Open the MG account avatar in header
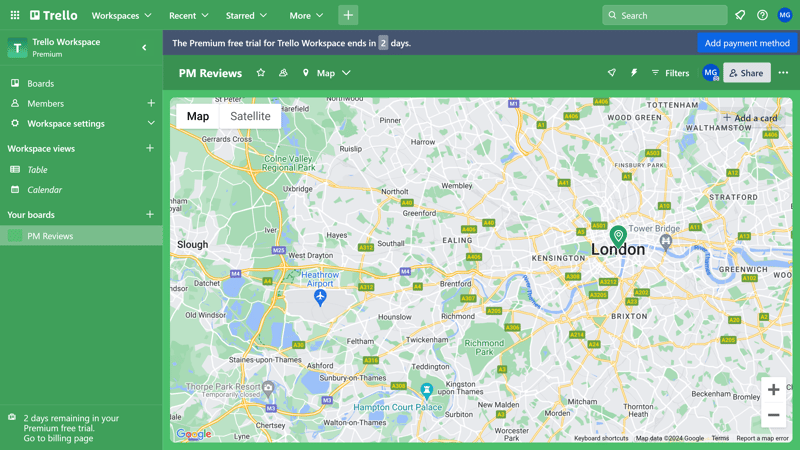Screen dimensions: 800x450 pos(785,15)
